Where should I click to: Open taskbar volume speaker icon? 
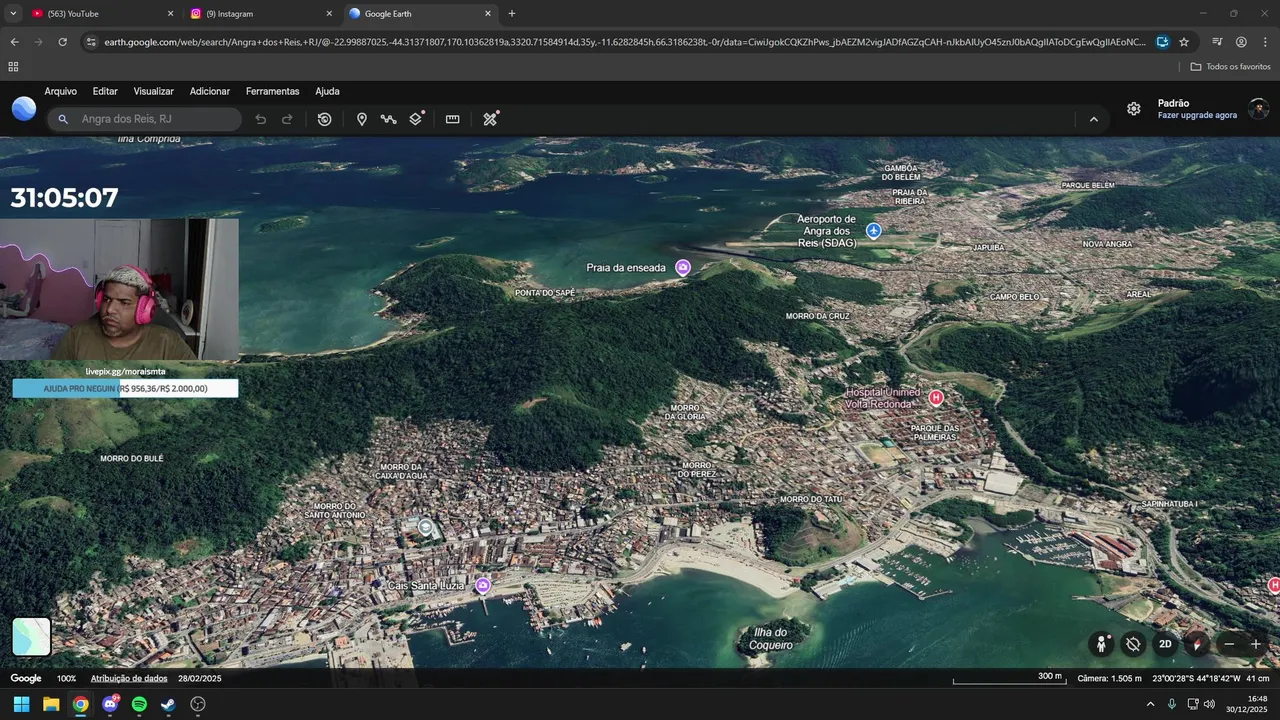click(x=1209, y=704)
